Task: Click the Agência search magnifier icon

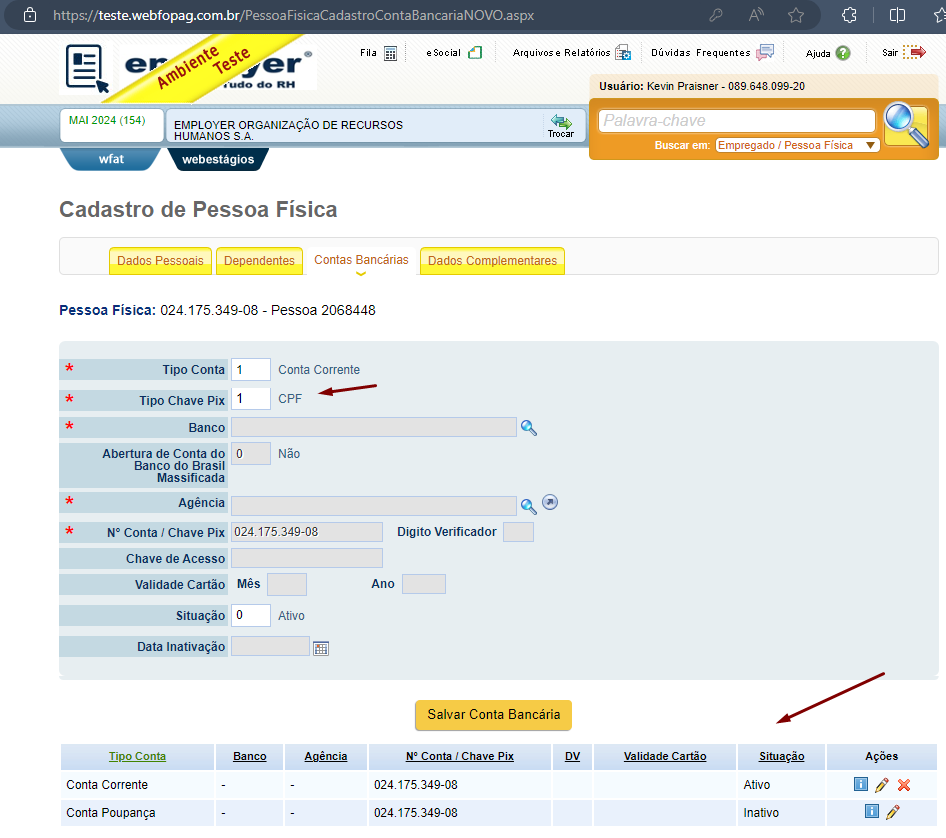Action: click(x=529, y=506)
